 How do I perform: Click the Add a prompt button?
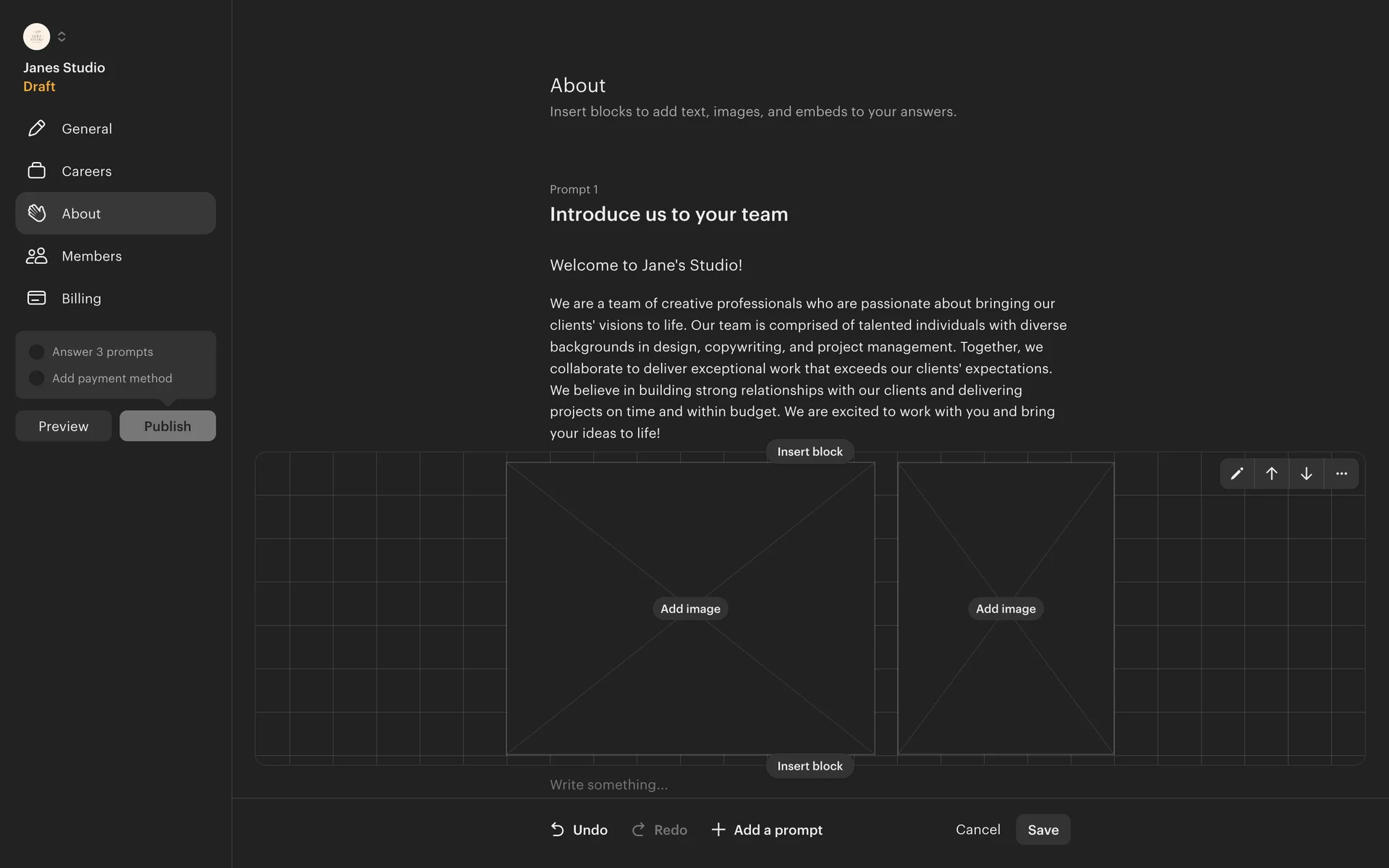767,830
